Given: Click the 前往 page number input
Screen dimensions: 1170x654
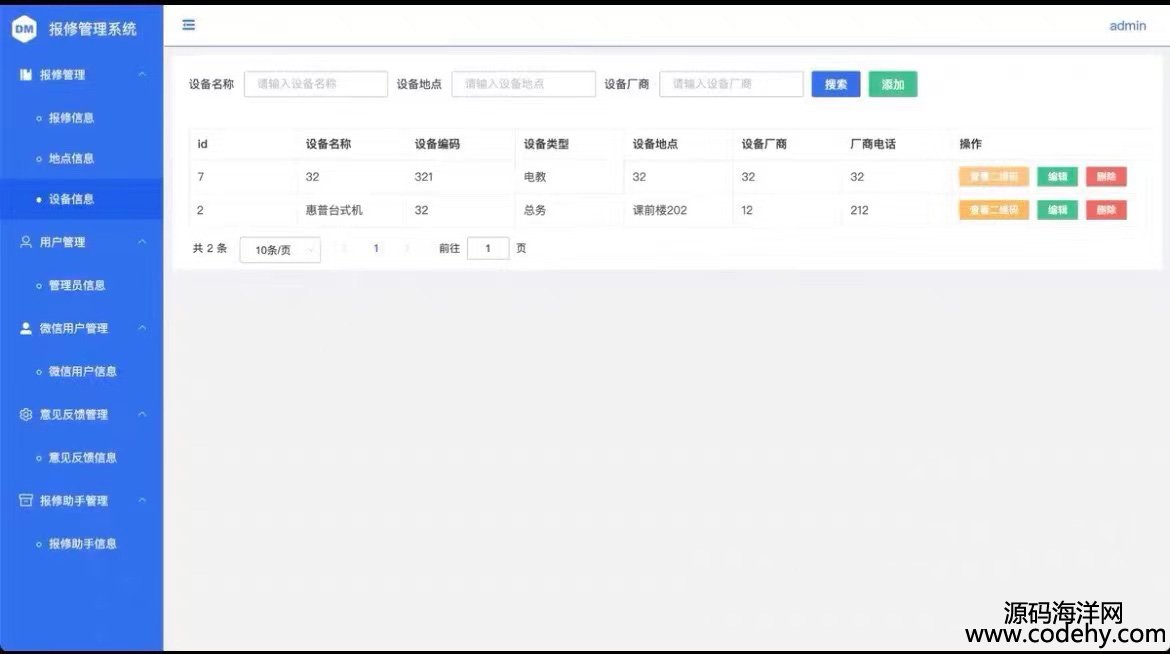Looking at the screenshot, I should click(x=488, y=249).
